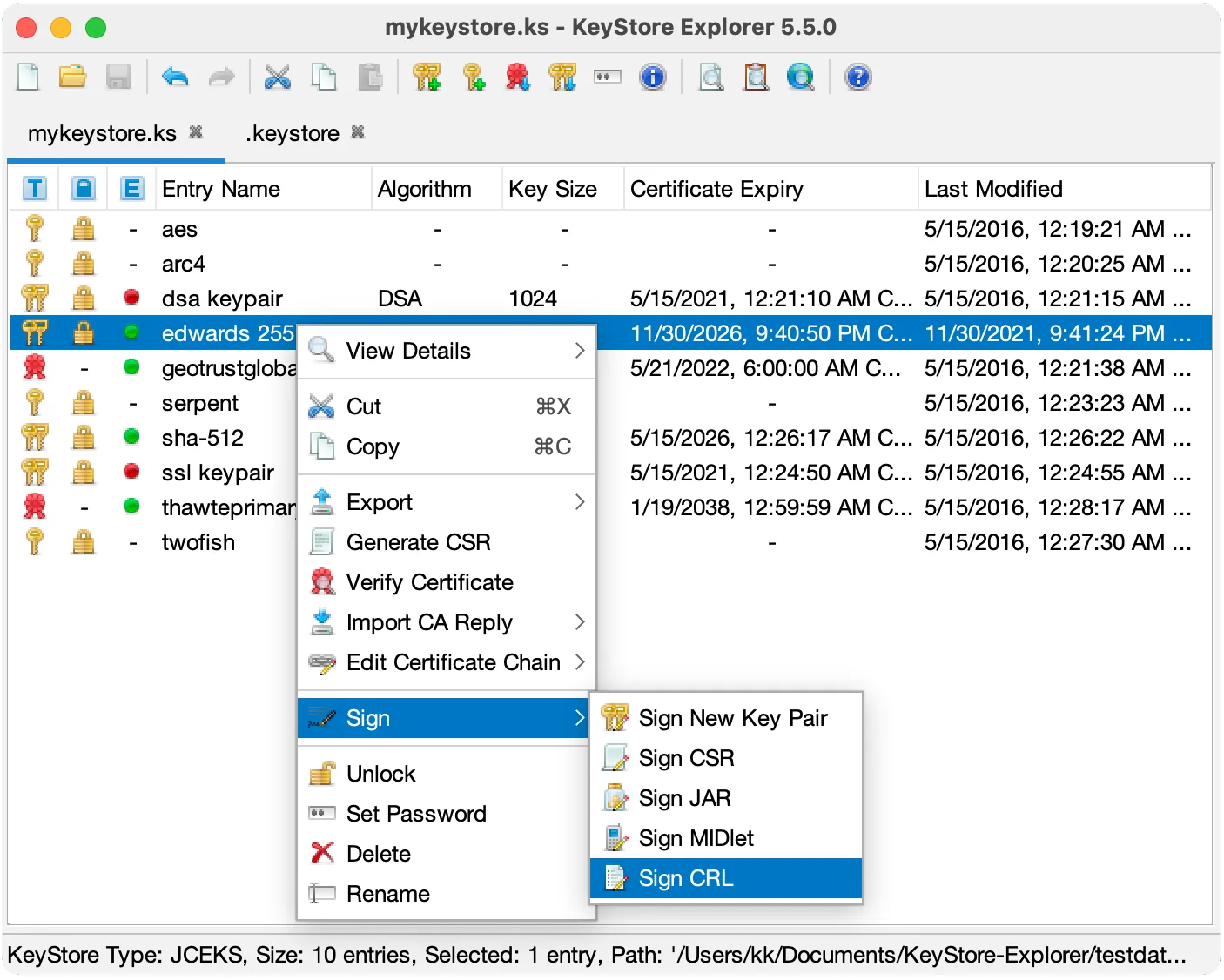Expand the Export submenu

(447, 502)
